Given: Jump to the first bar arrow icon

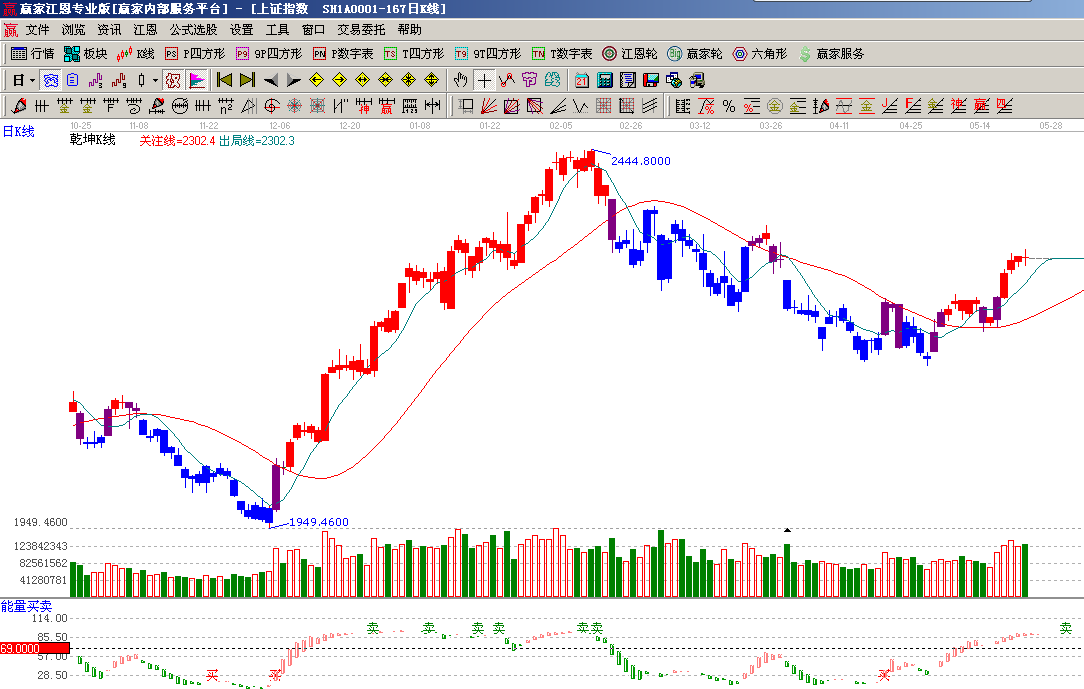Looking at the screenshot, I should coord(224,80).
